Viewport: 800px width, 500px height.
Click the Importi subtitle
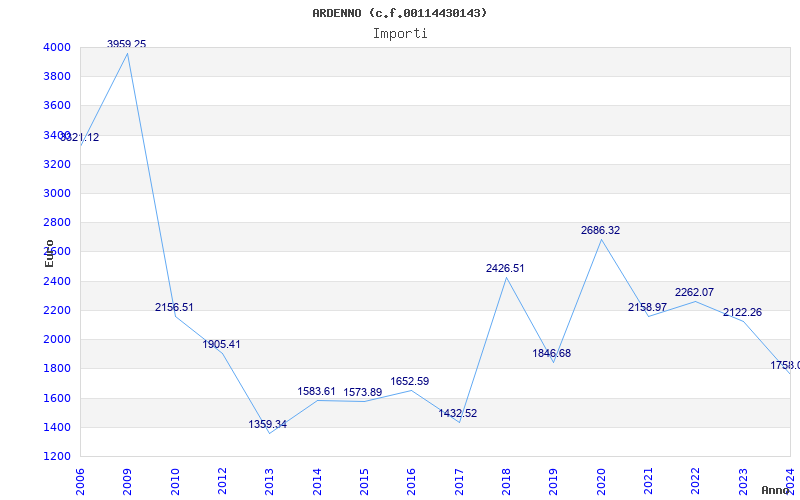coord(400,34)
